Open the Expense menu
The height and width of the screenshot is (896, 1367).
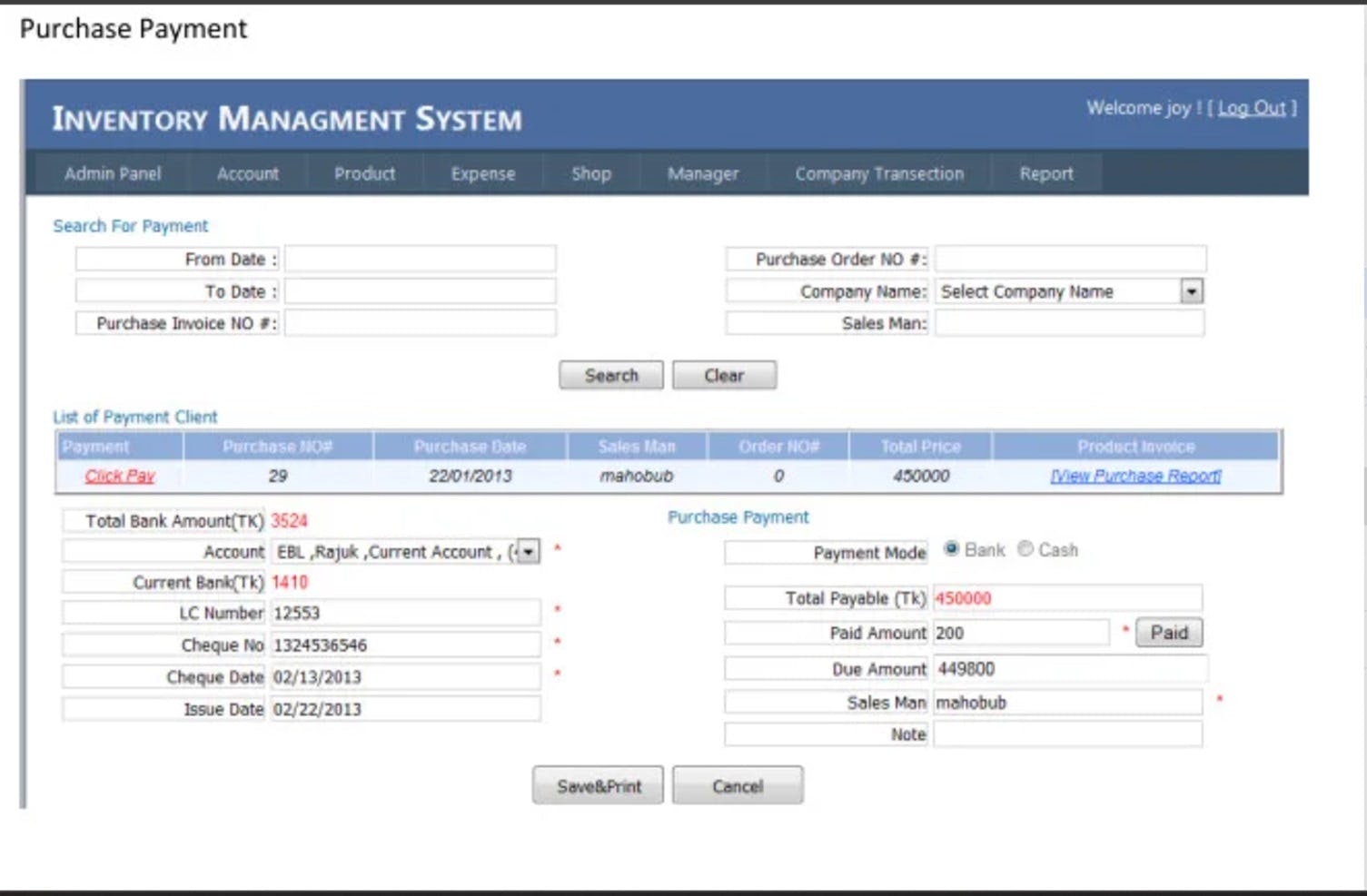click(x=482, y=173)
